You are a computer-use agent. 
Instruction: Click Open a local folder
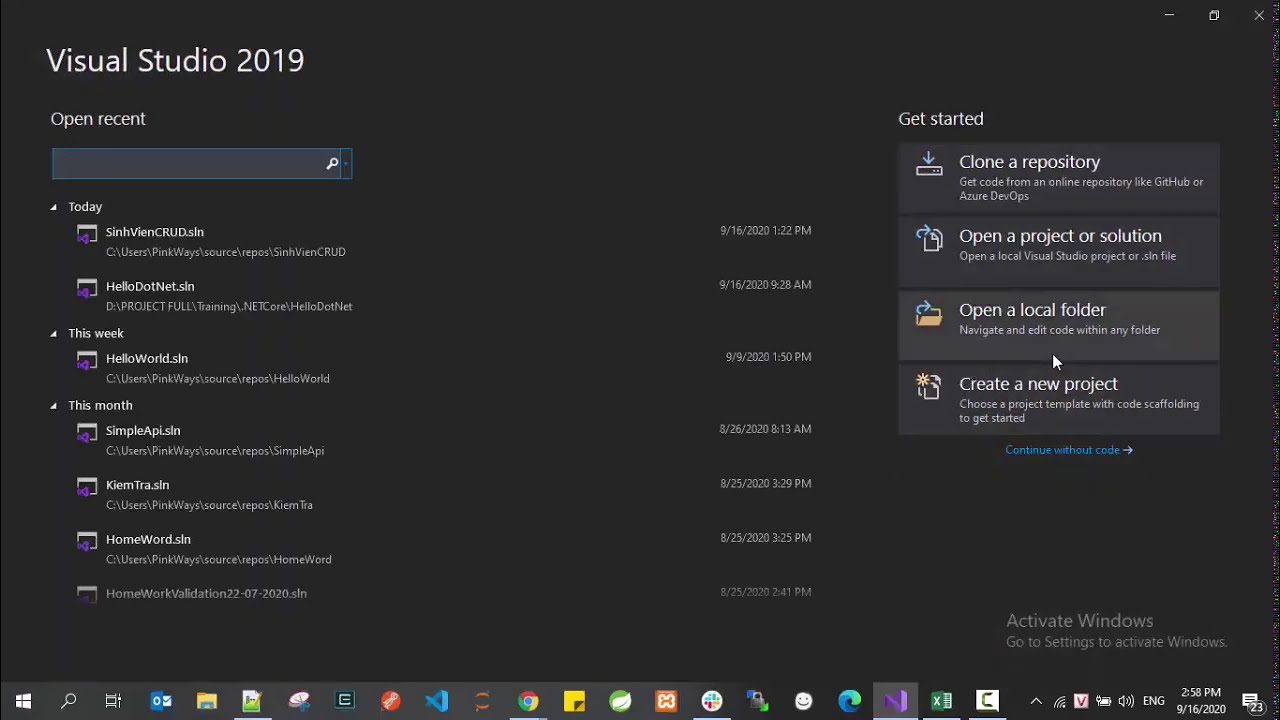(1059, 326)
